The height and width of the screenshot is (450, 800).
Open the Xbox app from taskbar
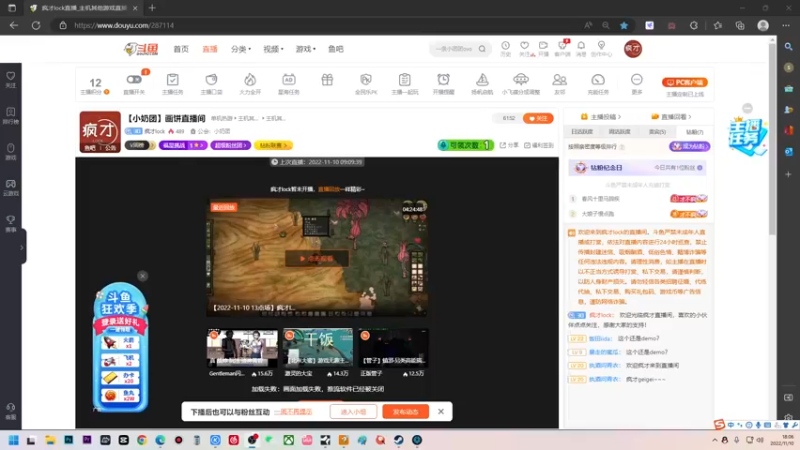pos(289,440)
